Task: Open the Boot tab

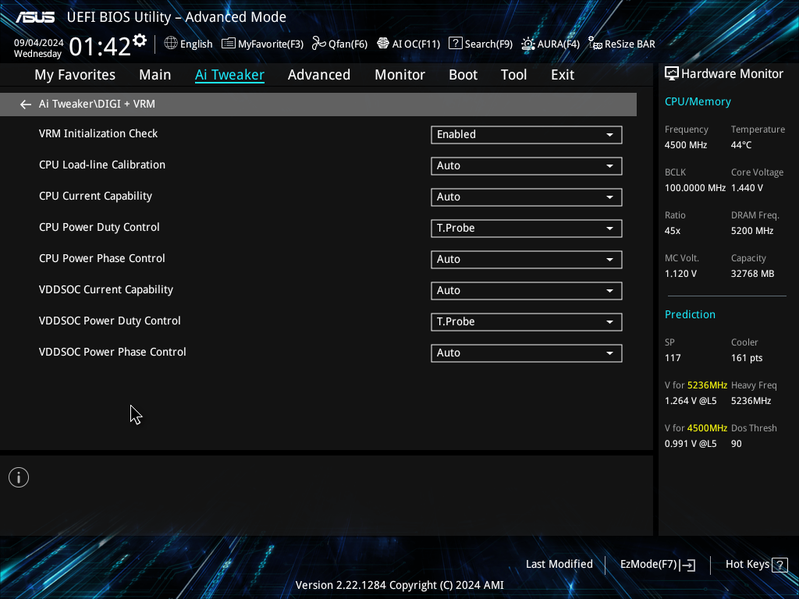Action: pyautogui.click(x=463, y=75)
